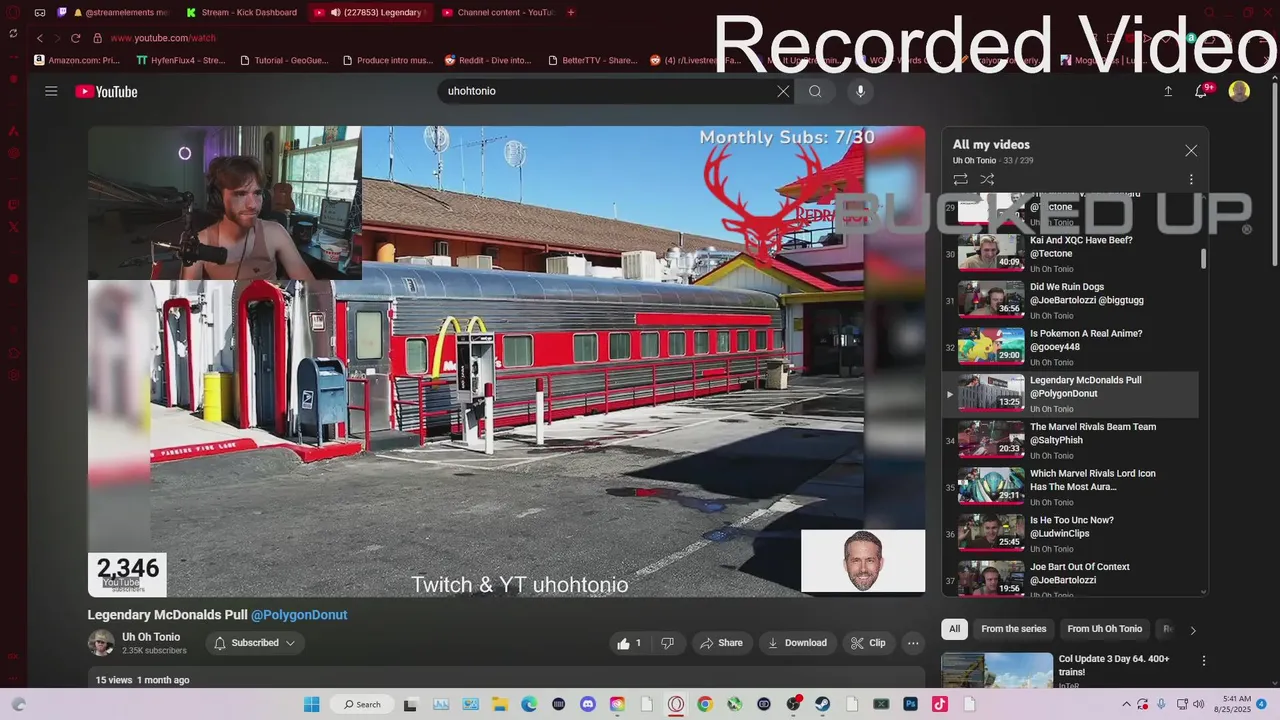The width and height of the screenshot is (1280, 720).
Task: Play Joe Bart Out Of Context video
Action: [x=1070, y=580]
